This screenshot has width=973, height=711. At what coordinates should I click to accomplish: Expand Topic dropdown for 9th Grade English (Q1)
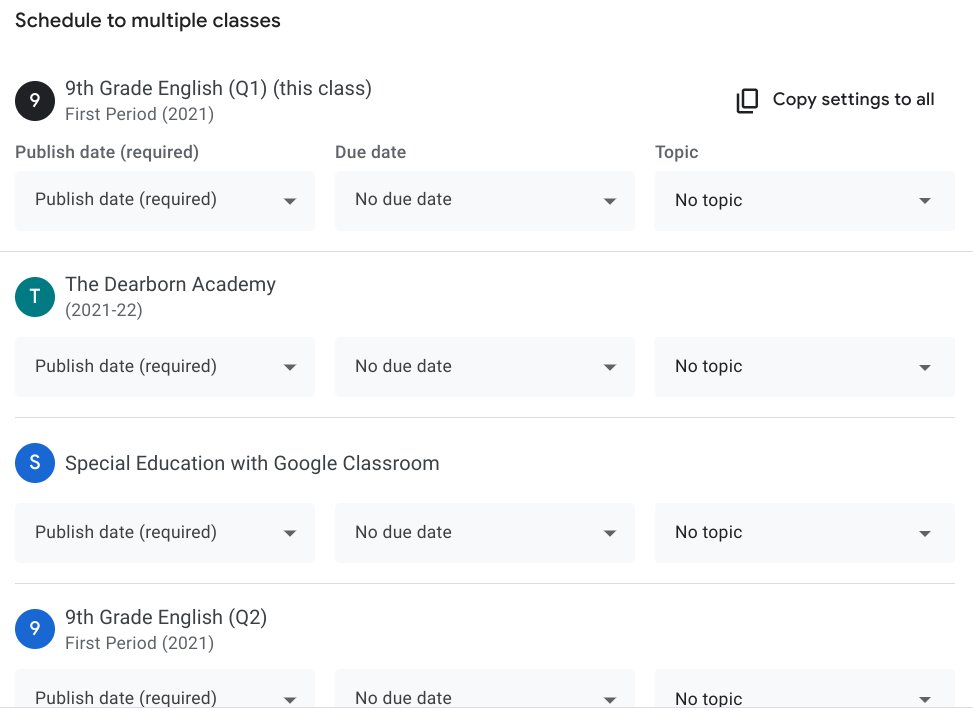805,200
